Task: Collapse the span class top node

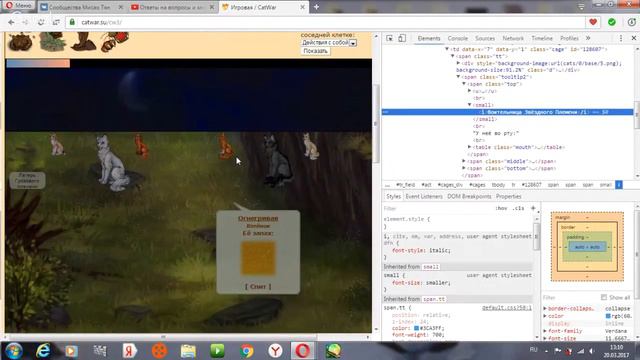Action: coord(464,84)
